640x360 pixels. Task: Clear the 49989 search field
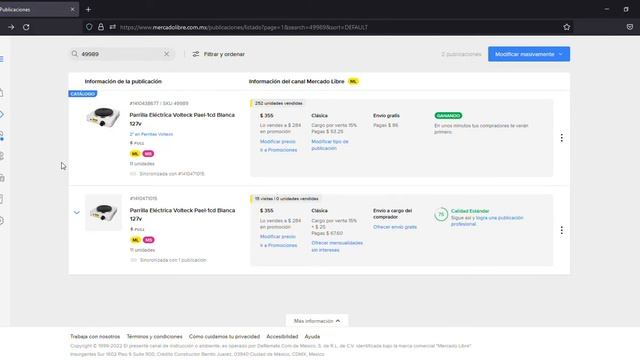click(x=167, y=54)
